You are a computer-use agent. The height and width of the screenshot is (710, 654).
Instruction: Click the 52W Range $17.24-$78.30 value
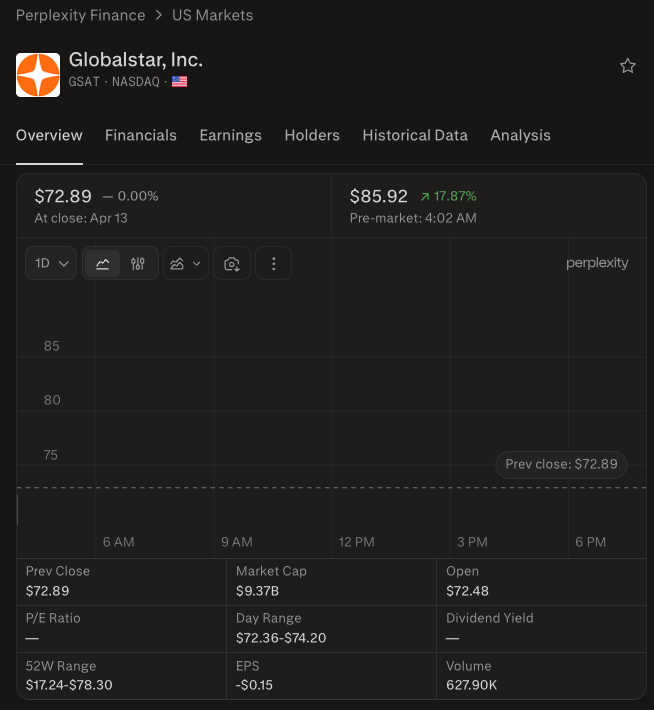pos(69,685)
